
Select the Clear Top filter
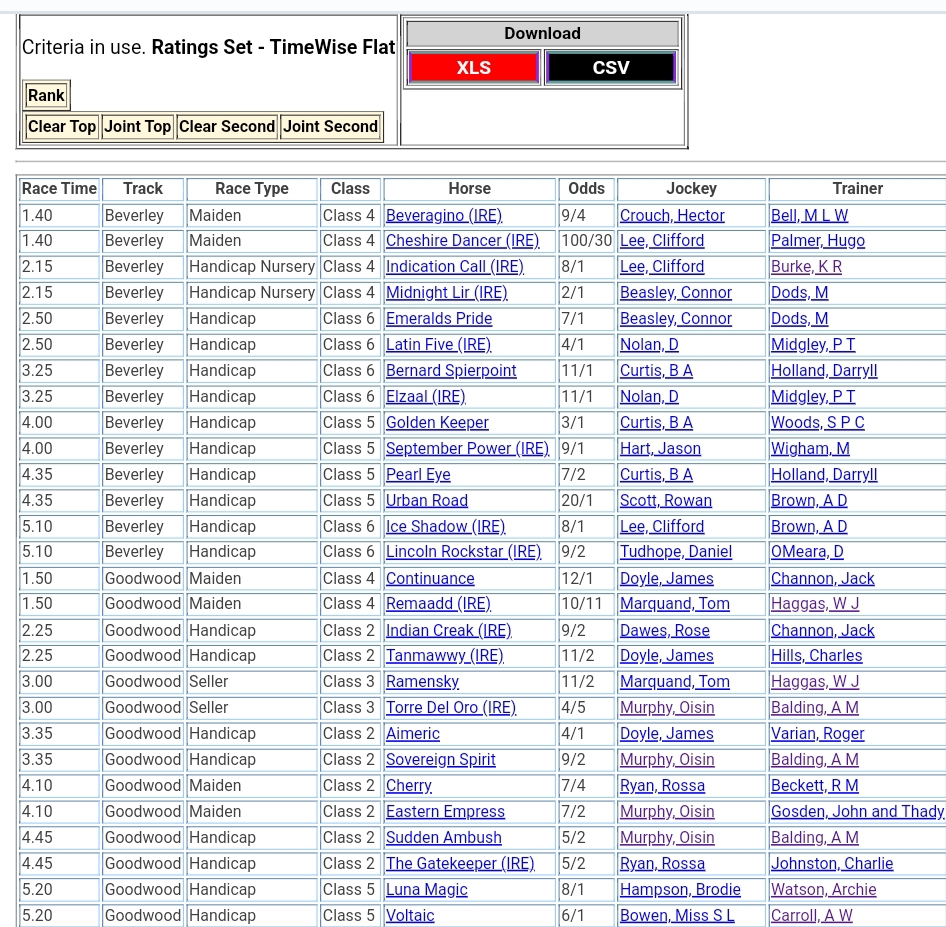click(x=62, y=127)
